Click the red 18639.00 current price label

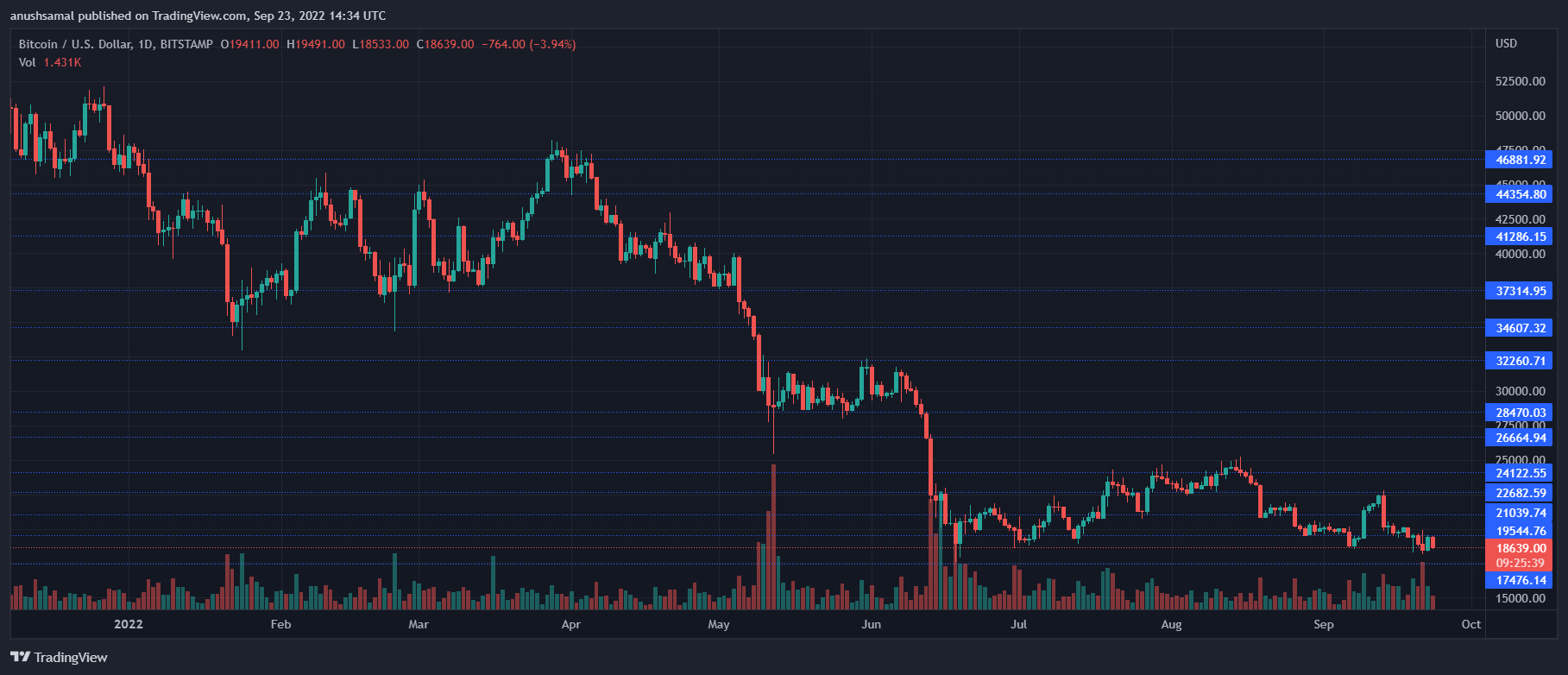pyautogui.click(x=1521, y=548)
